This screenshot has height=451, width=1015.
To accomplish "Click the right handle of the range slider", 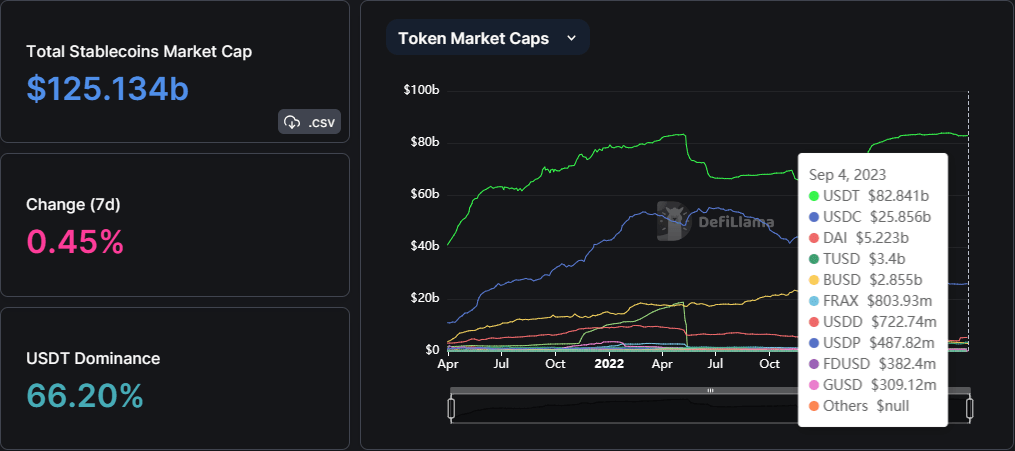I will pyautogui.click(x=970, y=408).
